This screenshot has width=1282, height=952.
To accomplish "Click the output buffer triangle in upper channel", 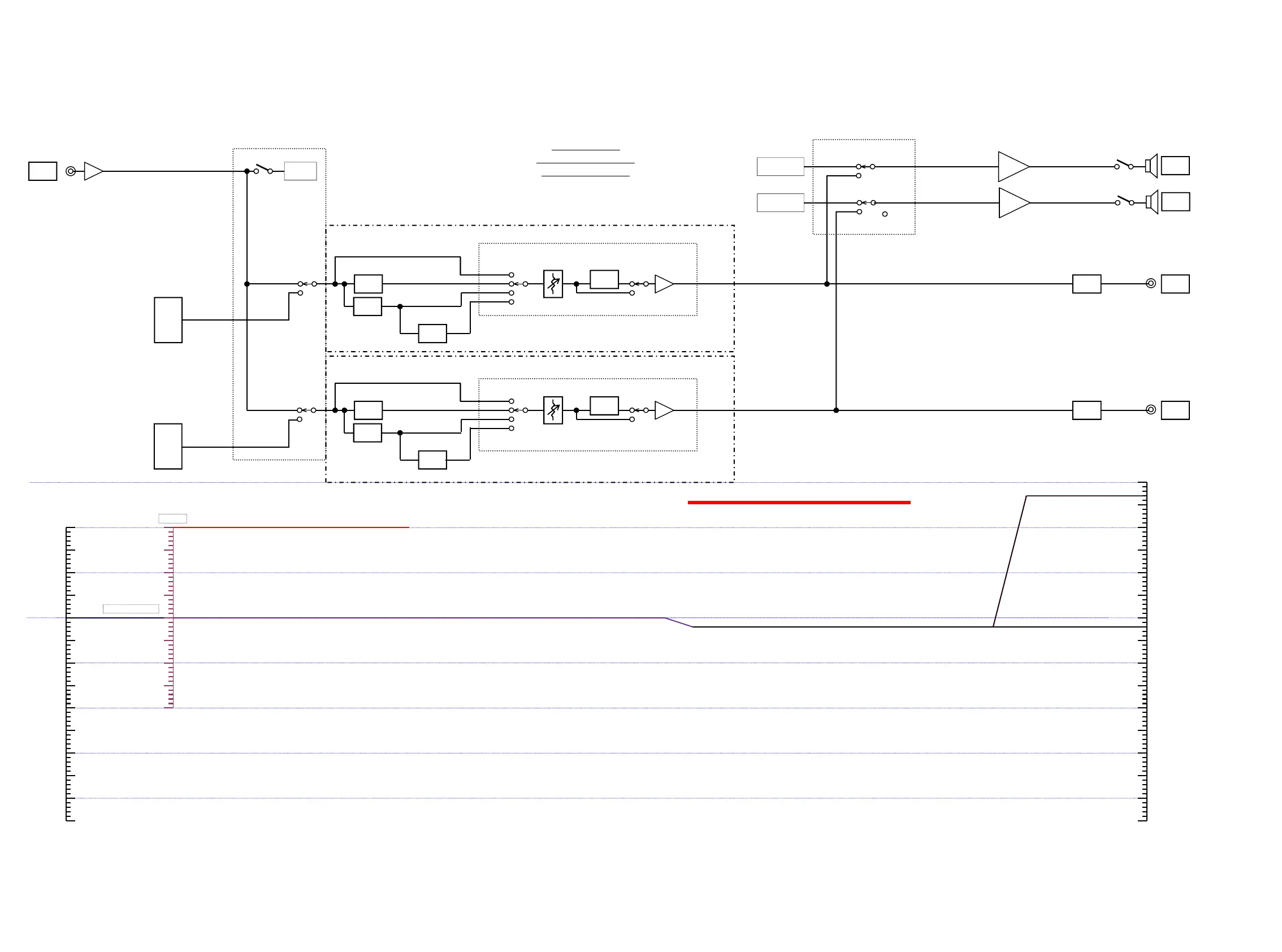I will pyautogui.click(x=662, y=284).
